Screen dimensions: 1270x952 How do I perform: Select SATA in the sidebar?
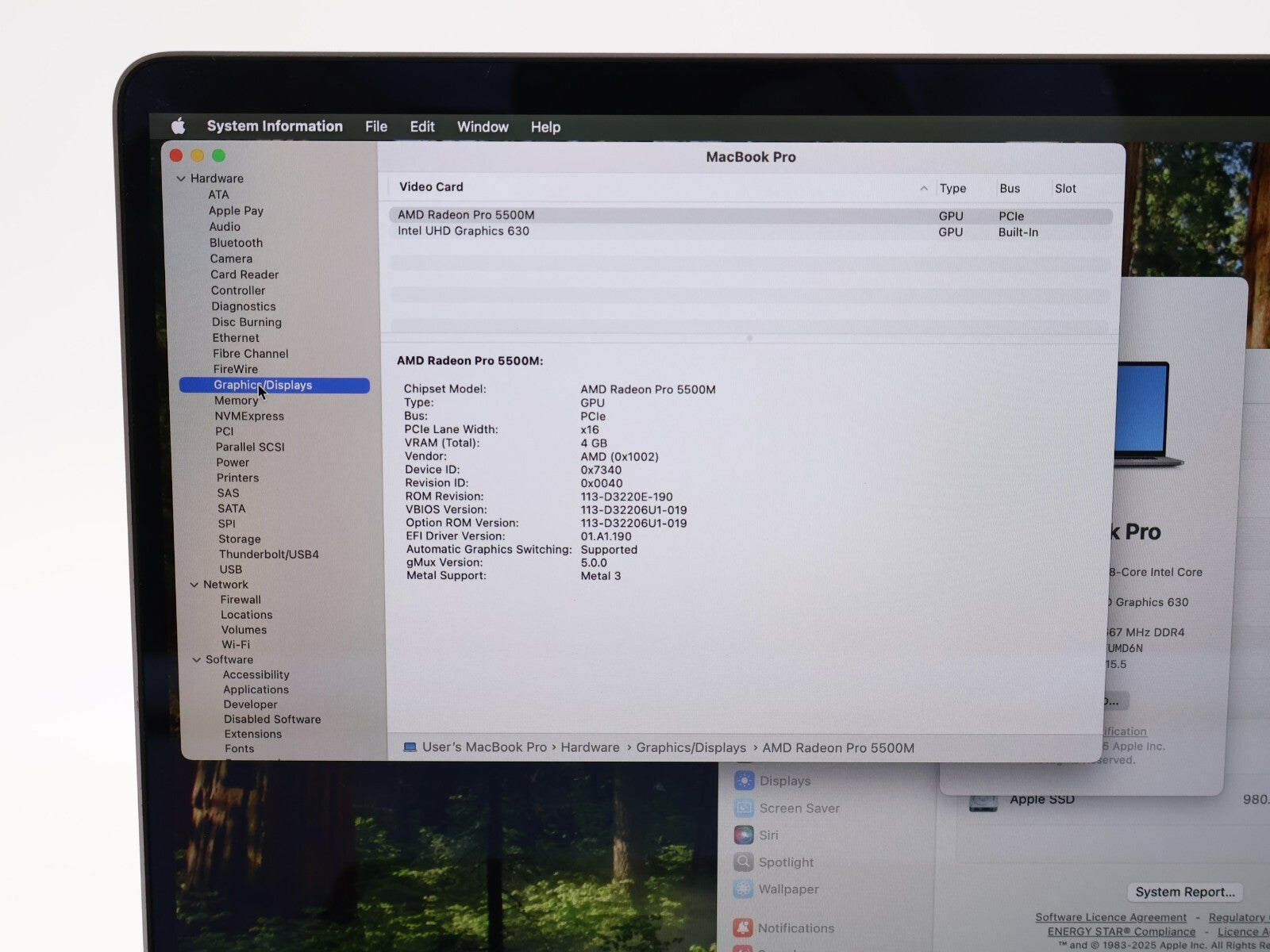[x=232, y=509]
